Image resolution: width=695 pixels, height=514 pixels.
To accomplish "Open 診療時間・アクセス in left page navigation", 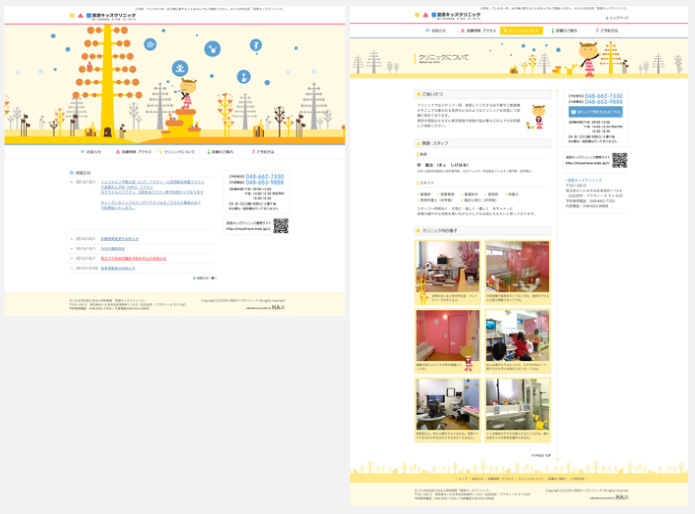I will pos(133,152).
